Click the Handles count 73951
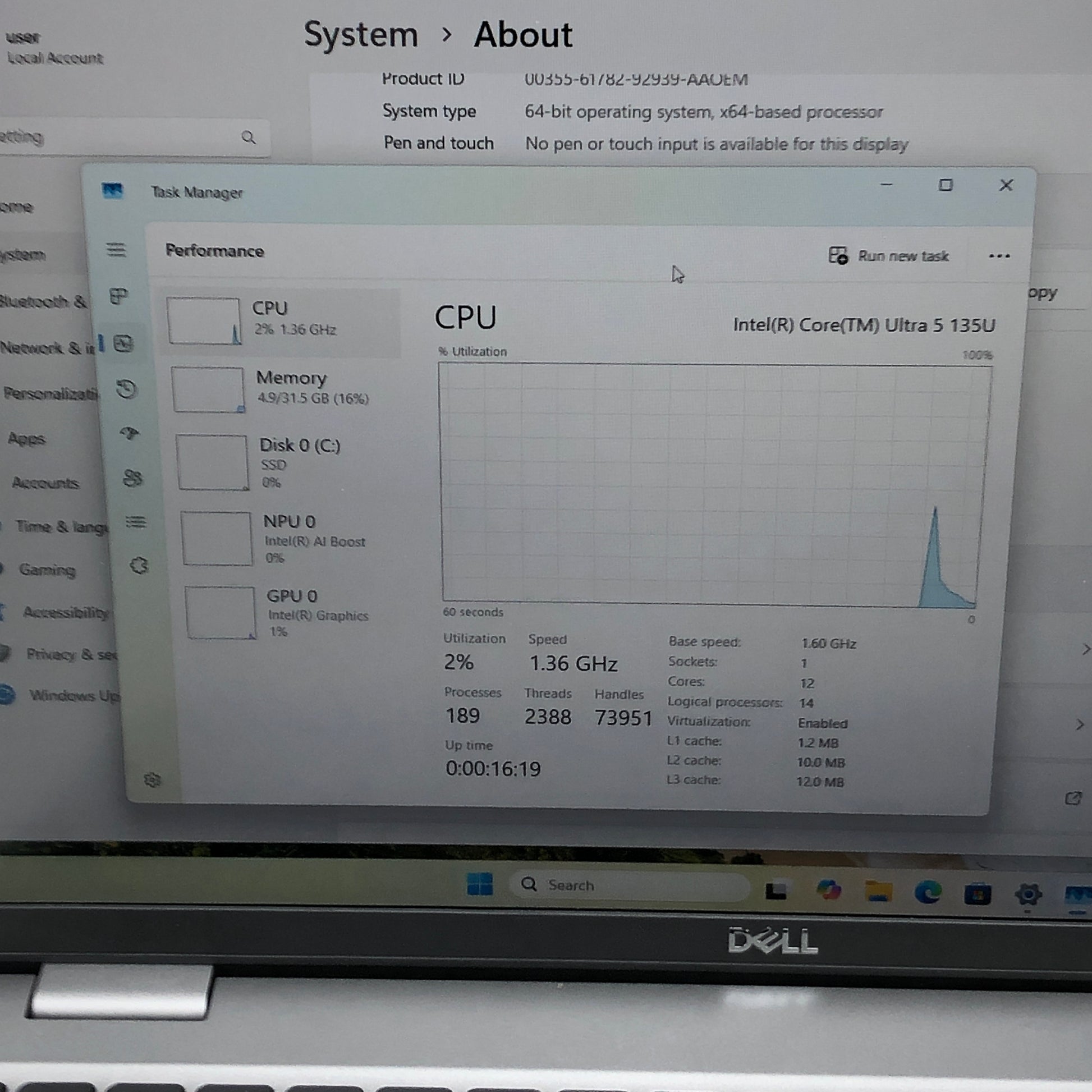The width and height of the screenshot is (1092, 1092). [x=623, y=718]
